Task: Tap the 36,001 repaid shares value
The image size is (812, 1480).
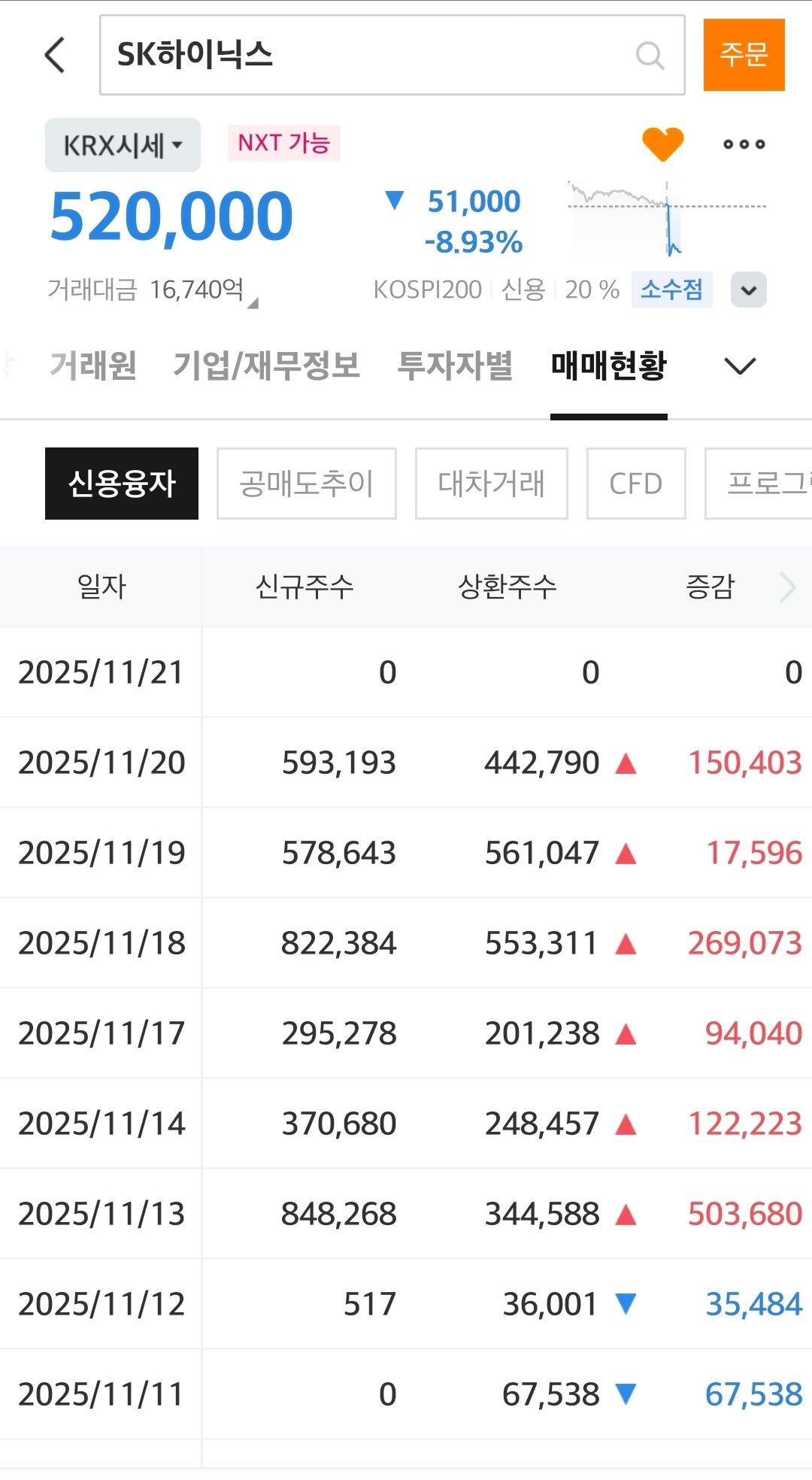Action: (550, 1304)
